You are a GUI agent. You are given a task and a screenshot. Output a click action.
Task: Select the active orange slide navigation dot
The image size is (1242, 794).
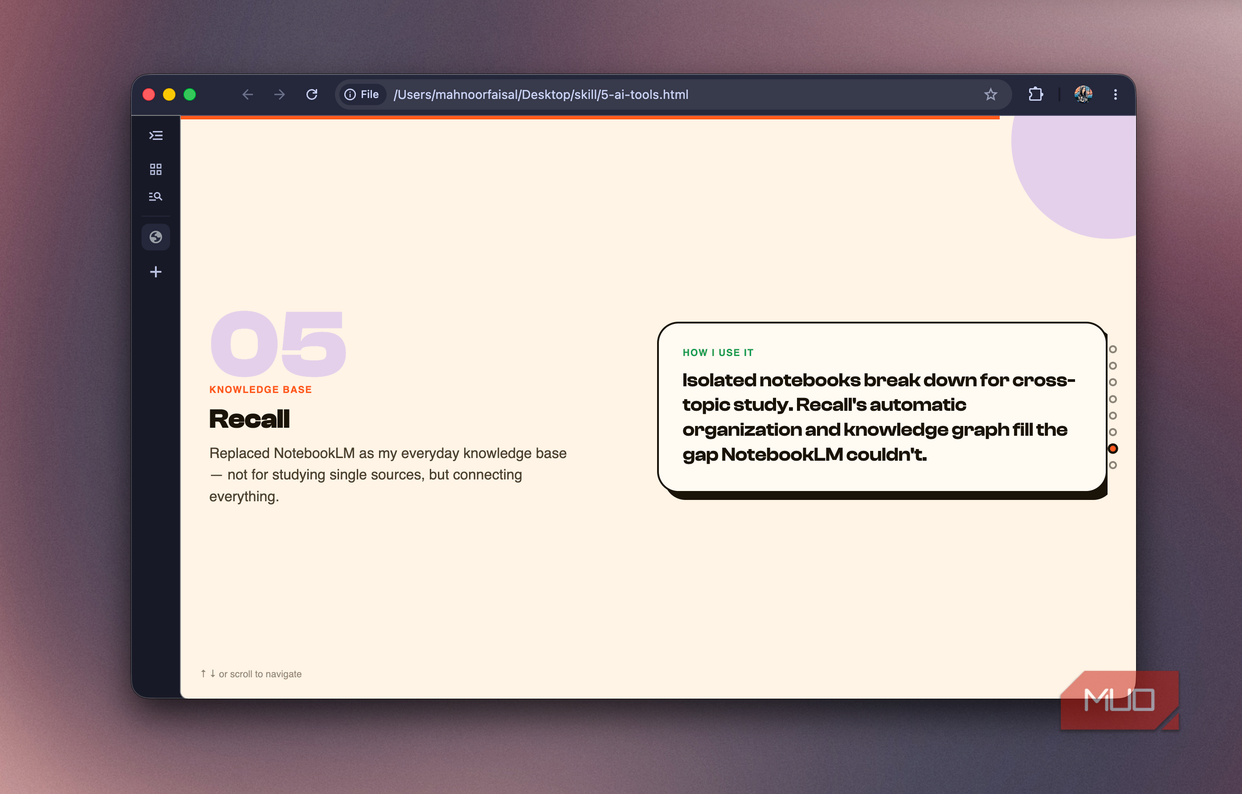tap(1113, 449)
